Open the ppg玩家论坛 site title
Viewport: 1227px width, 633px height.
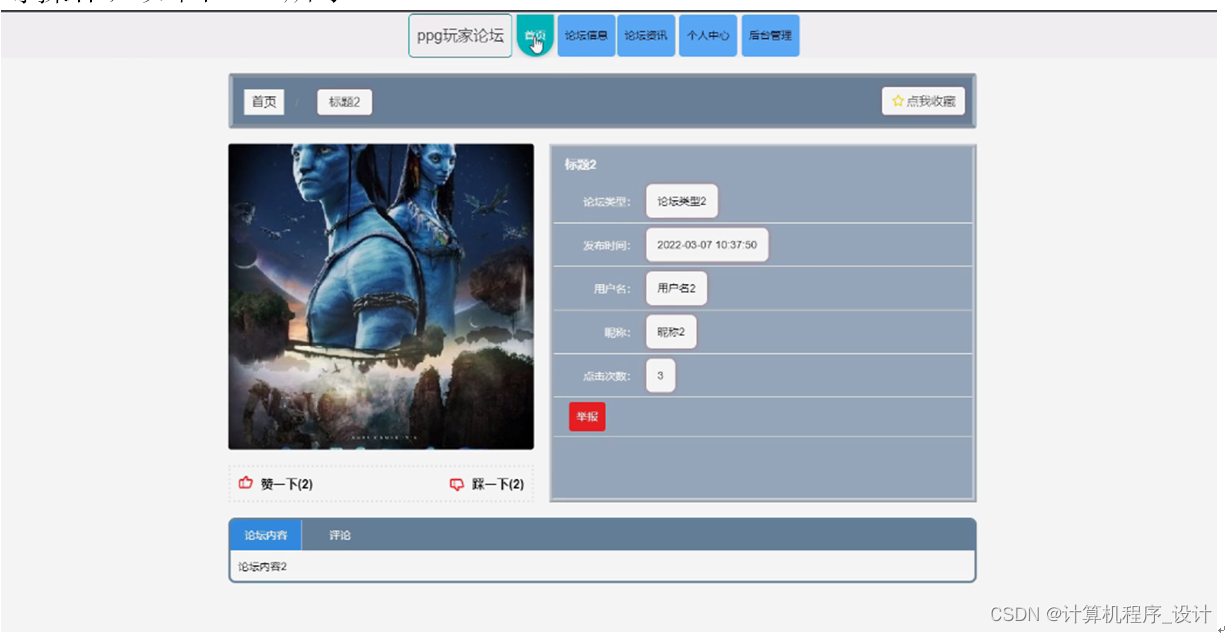(460, 36)
